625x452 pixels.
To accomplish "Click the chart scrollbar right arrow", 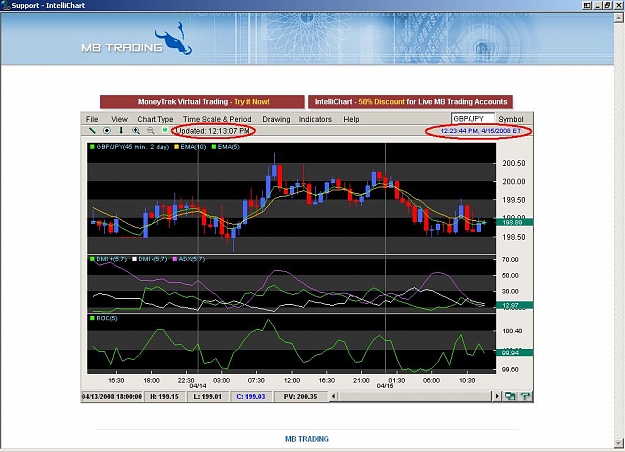I will [497, 396].
